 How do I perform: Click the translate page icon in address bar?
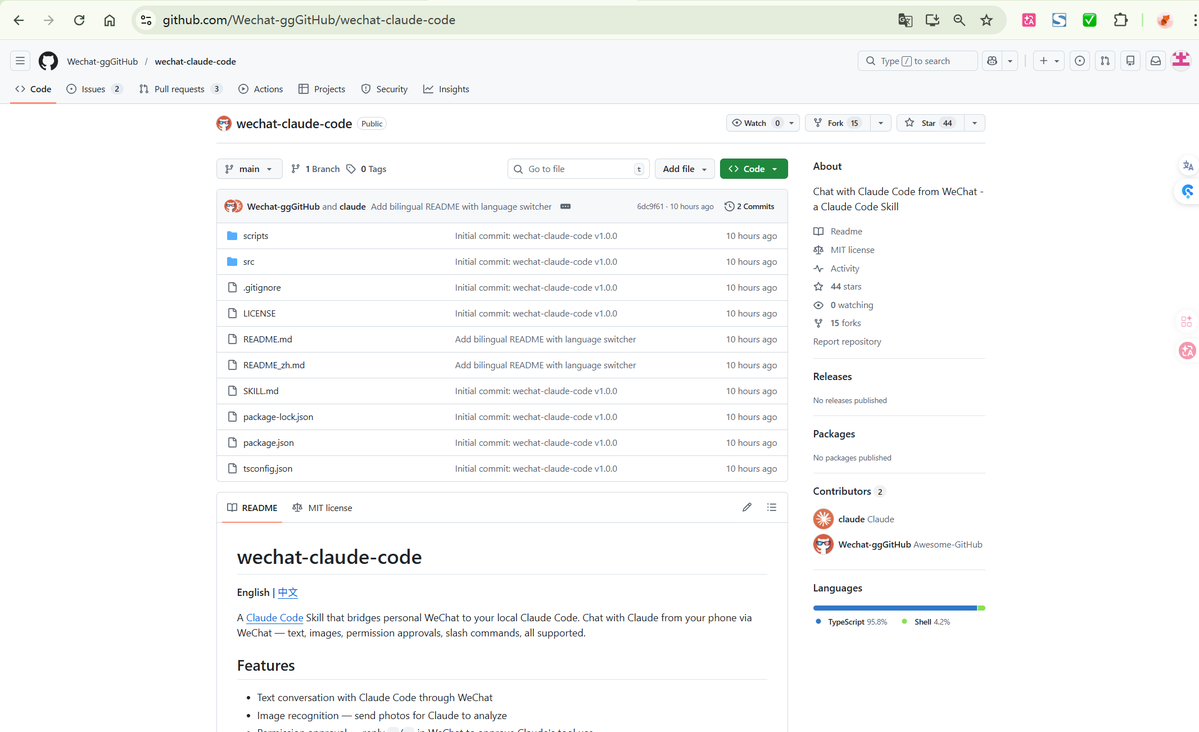905,21
